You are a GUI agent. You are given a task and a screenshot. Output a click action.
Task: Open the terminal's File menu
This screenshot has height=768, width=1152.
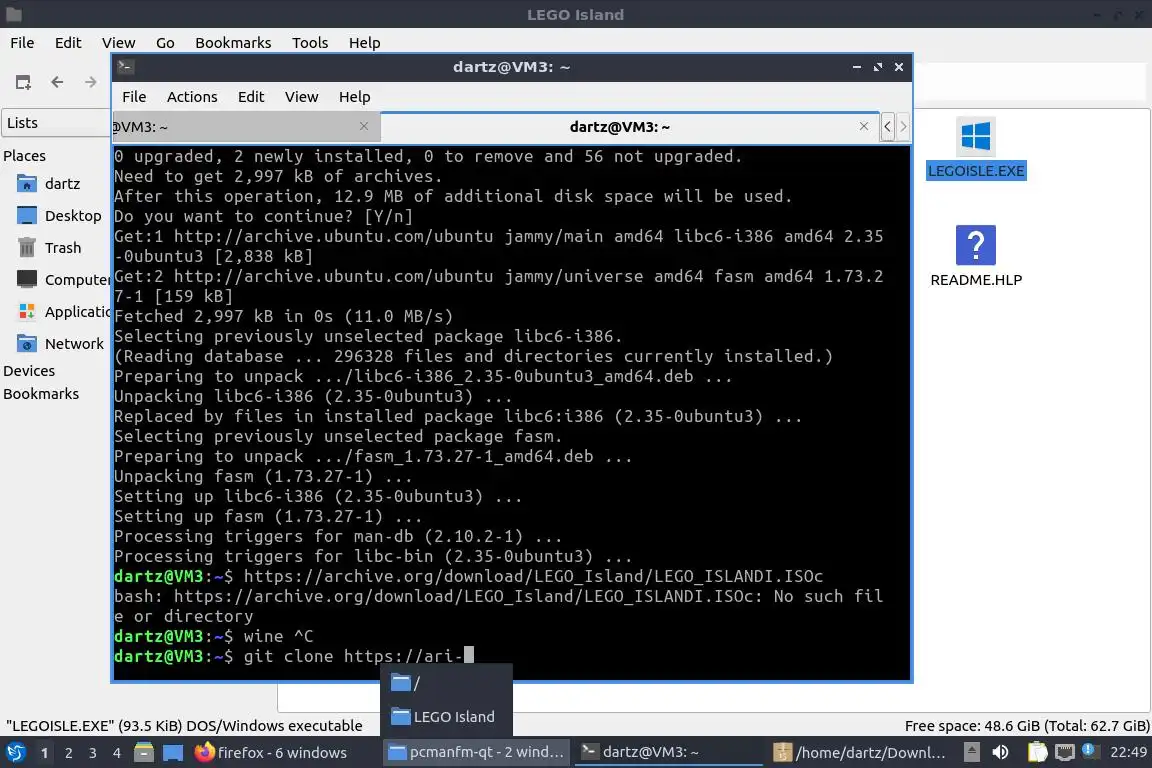134,97
